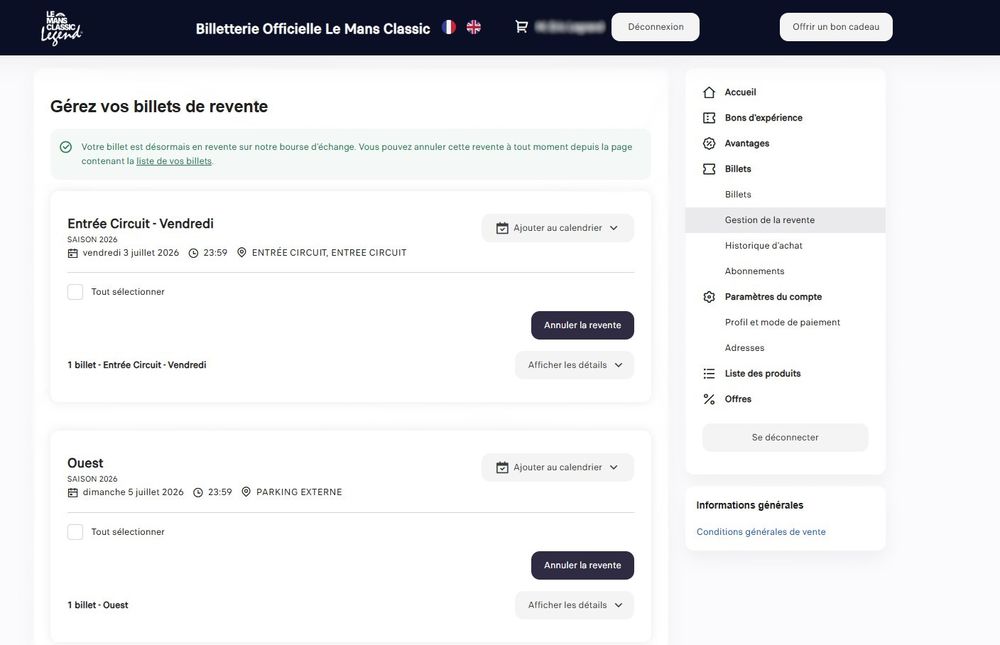Cancel resale of Ouest ticket
Screen dimensions: 1000x645
(x=582, y=565)
